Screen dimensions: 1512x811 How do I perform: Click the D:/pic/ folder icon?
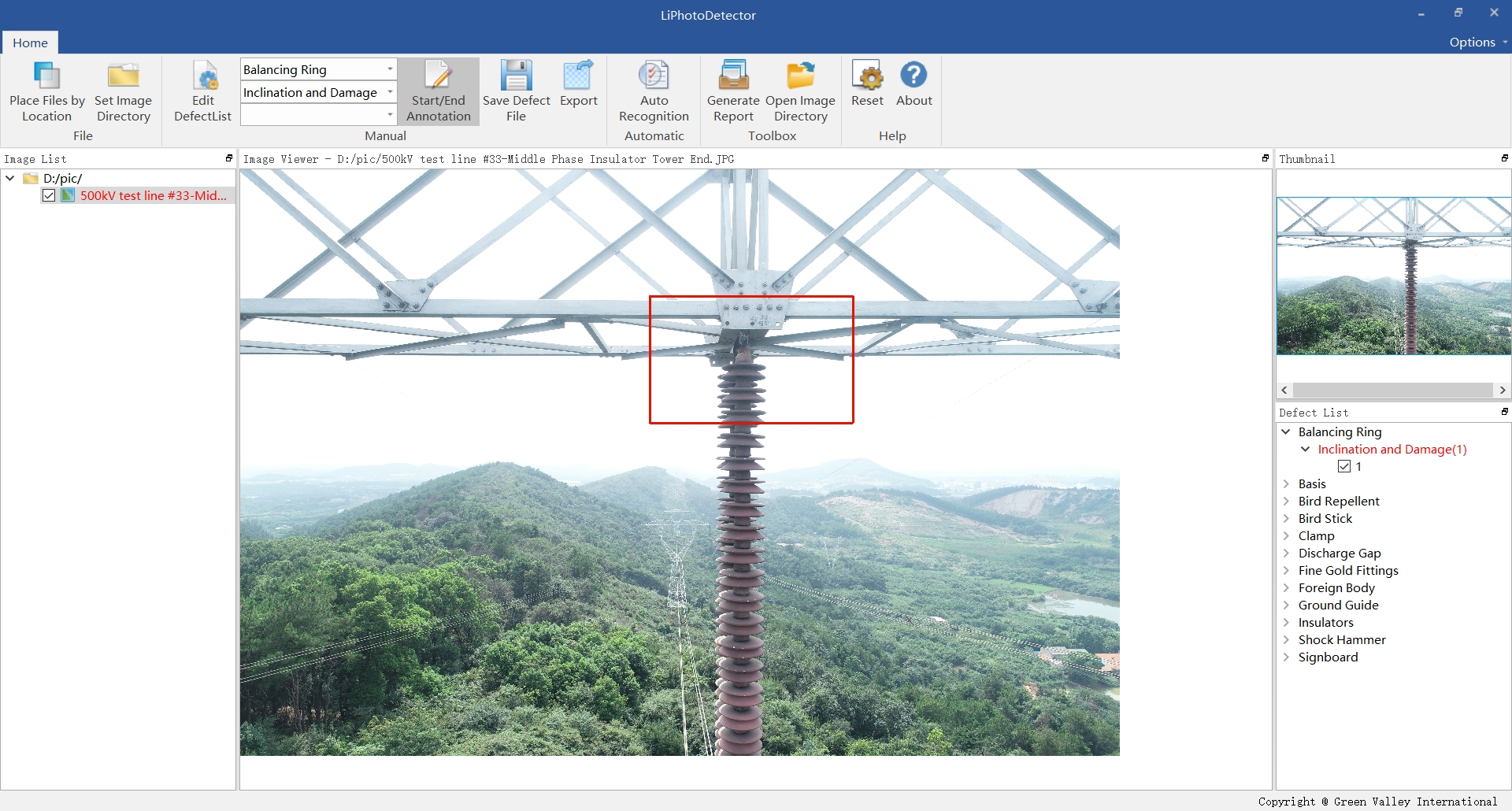click(31, 178)
